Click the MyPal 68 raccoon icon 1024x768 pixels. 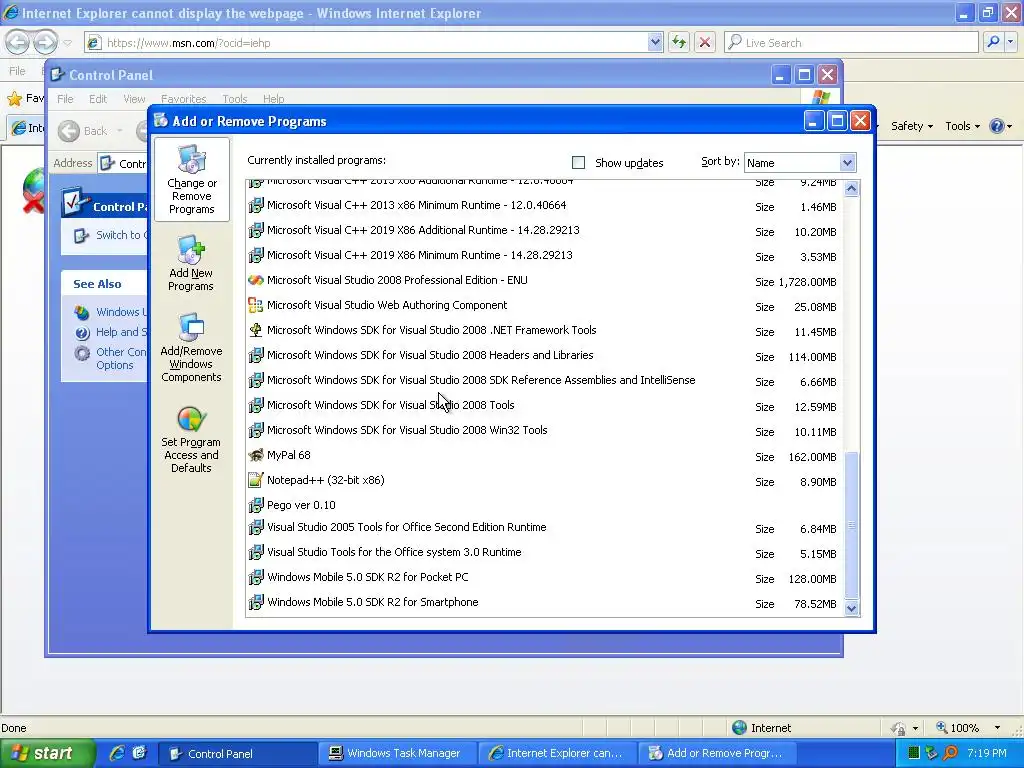(256, 455)
